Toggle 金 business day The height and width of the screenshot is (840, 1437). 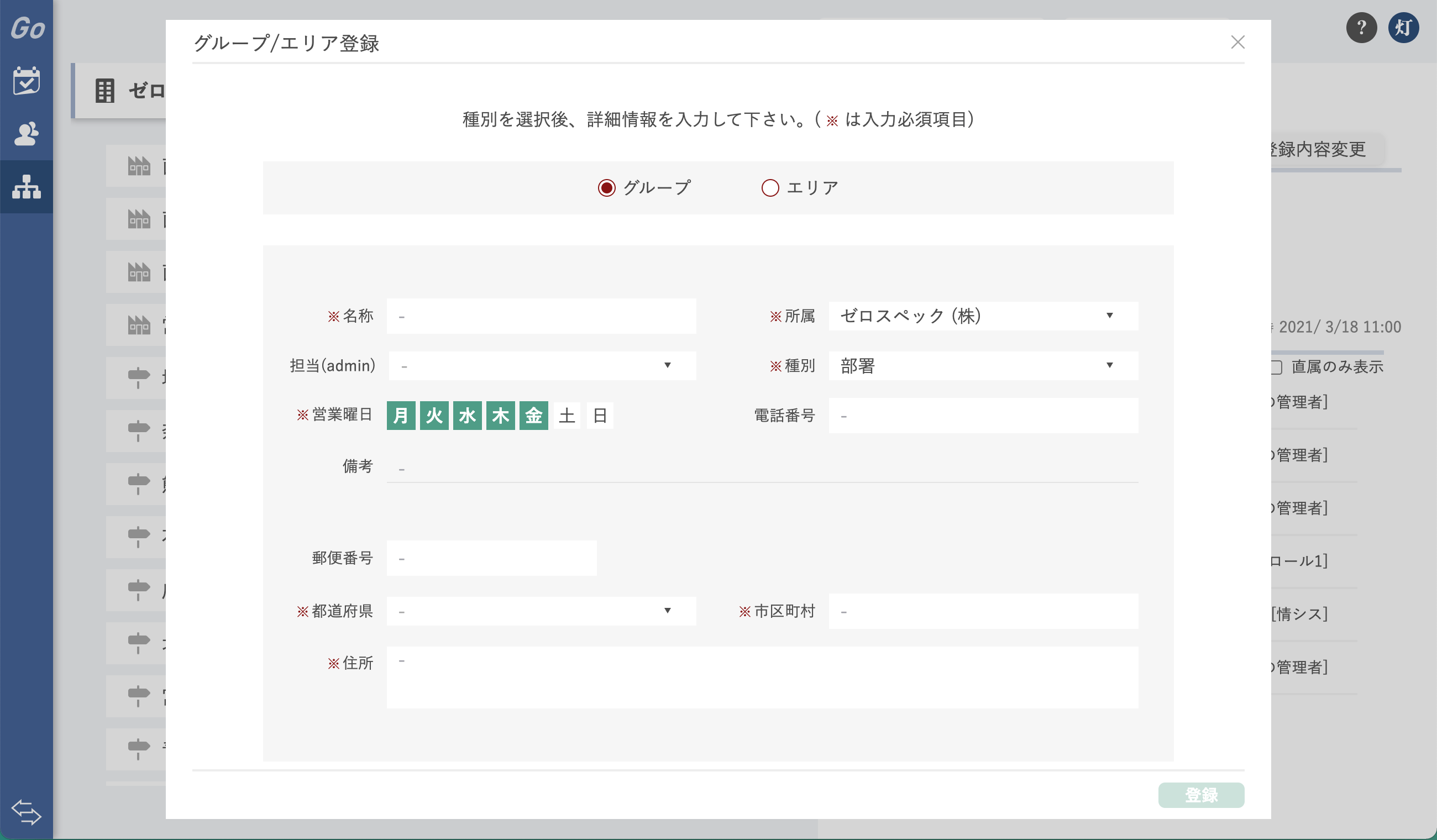[533, 415]
